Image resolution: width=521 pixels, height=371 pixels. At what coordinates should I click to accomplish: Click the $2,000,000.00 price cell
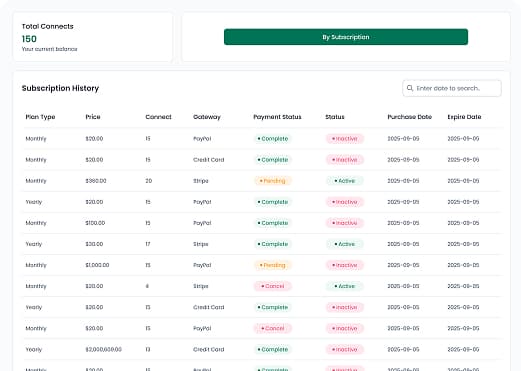(104, 349)
